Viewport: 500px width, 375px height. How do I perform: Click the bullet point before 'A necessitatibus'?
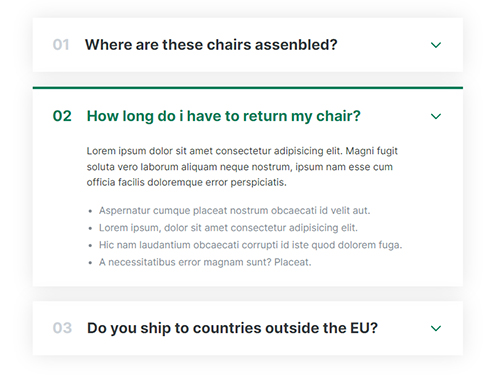90,263
